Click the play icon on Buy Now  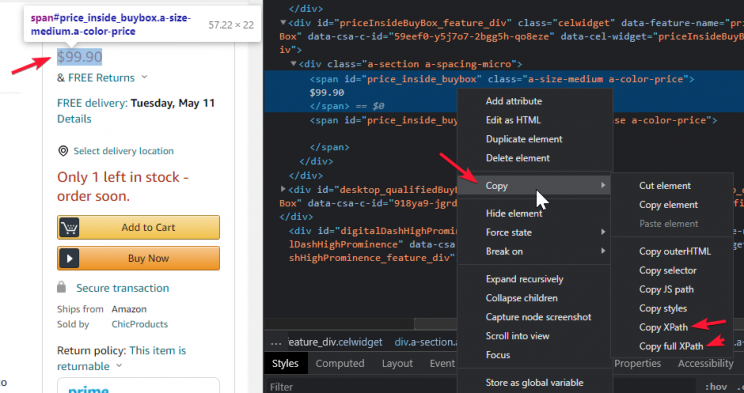click(69, 259)
